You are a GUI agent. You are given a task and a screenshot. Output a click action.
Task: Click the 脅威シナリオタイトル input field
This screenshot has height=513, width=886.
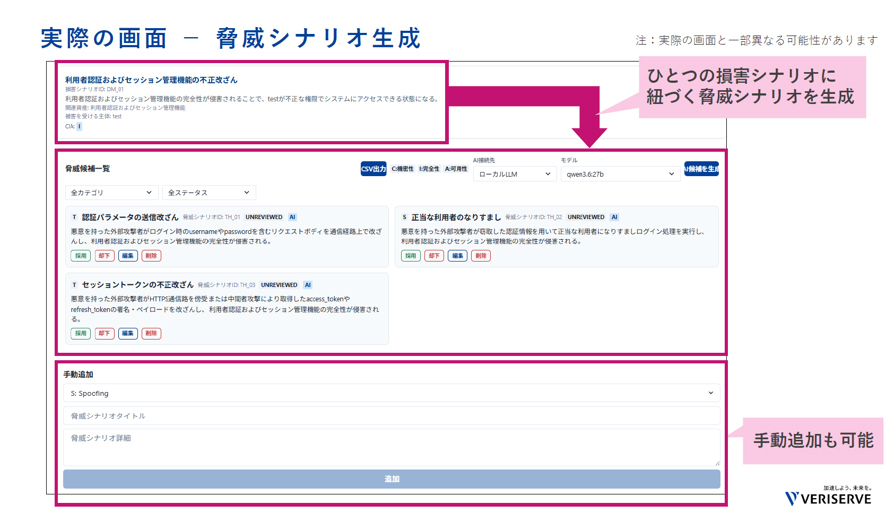point(392,416)
